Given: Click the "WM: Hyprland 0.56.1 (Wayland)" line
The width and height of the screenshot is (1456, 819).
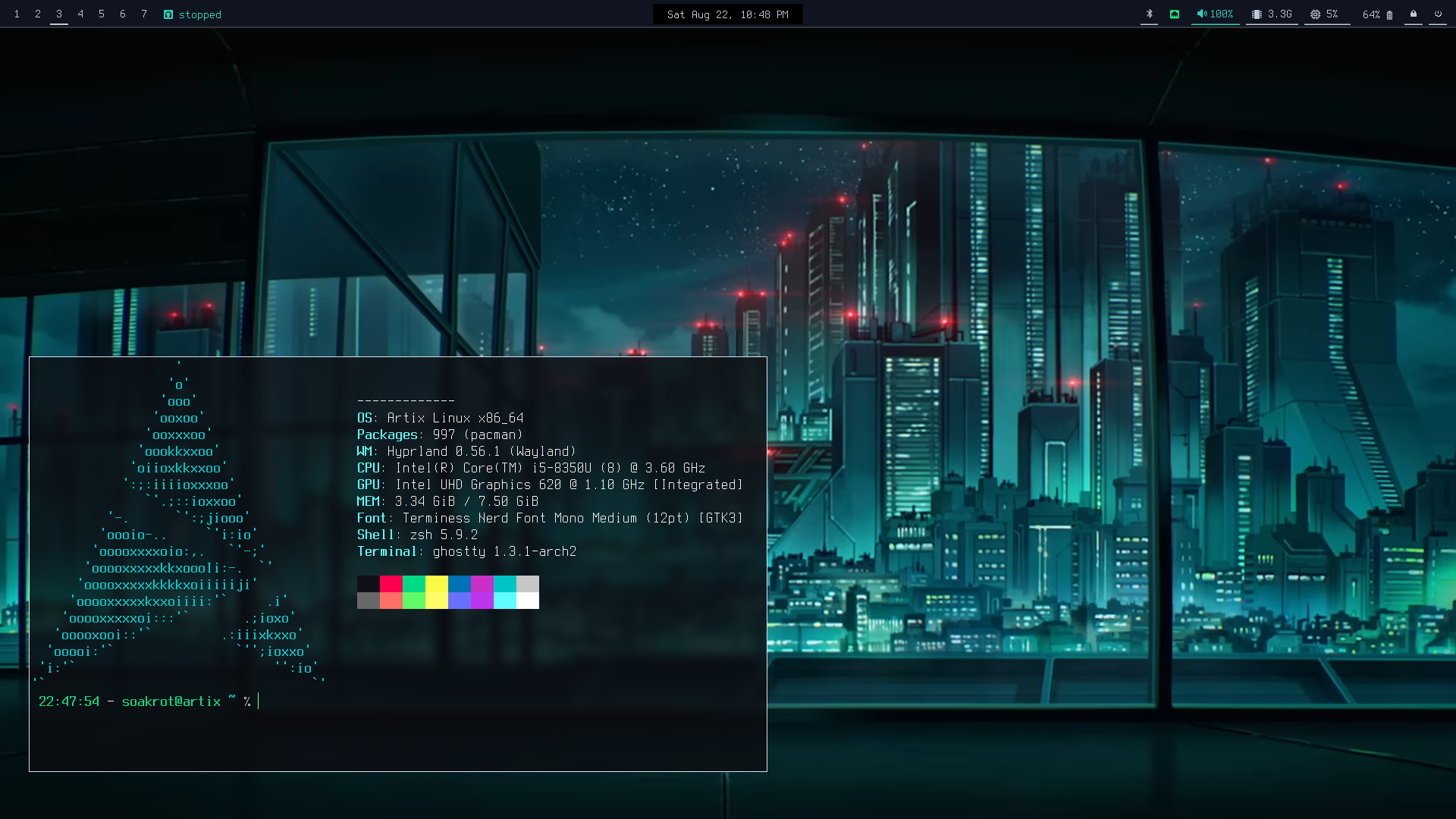Looking at the screenshot, I should (x=467, y=451).
